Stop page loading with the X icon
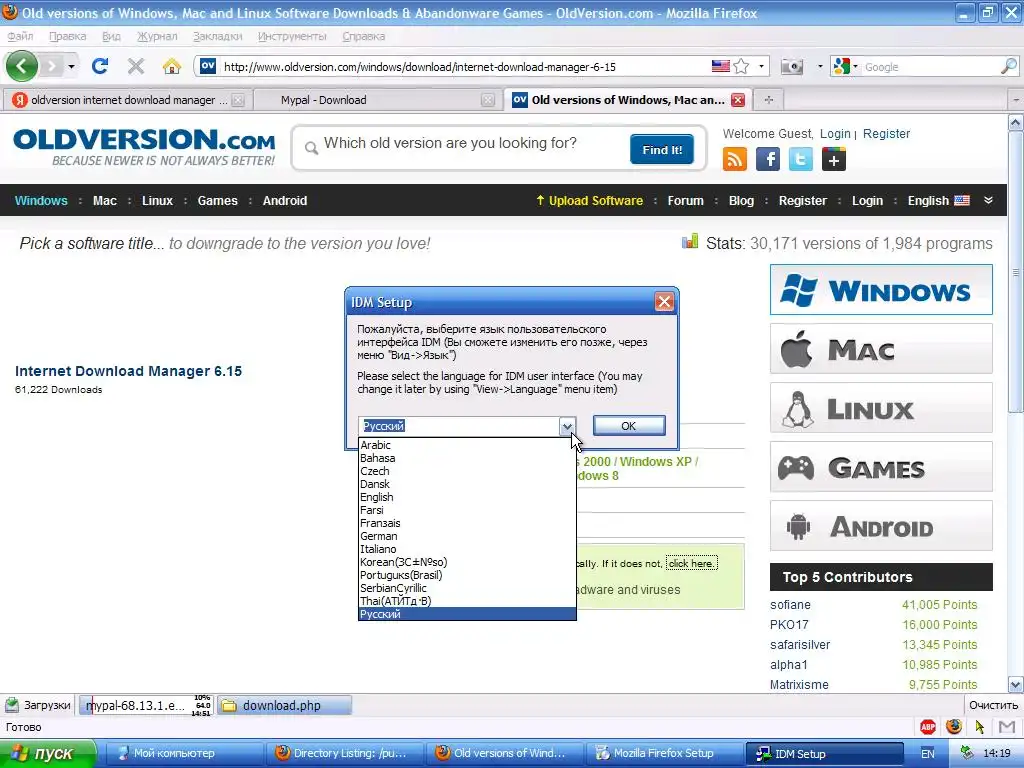 click(x=136, y=66)
